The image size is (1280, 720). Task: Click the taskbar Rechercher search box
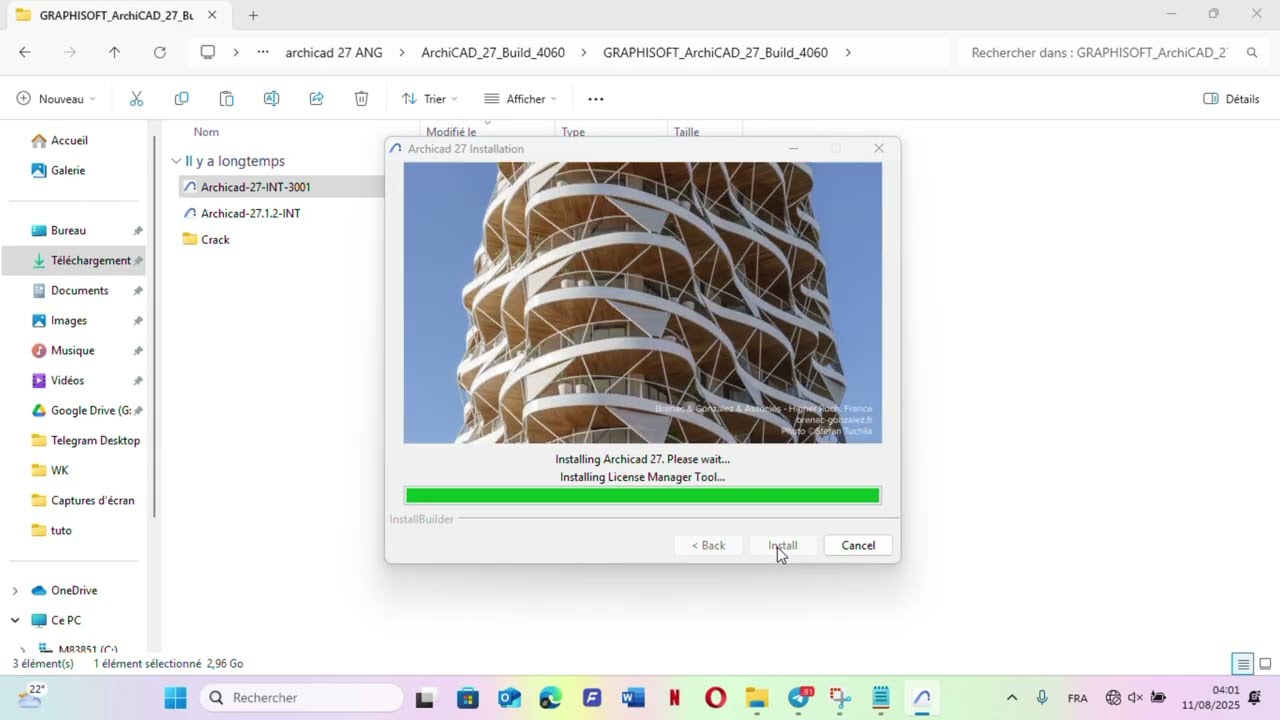tap(301, 697)
